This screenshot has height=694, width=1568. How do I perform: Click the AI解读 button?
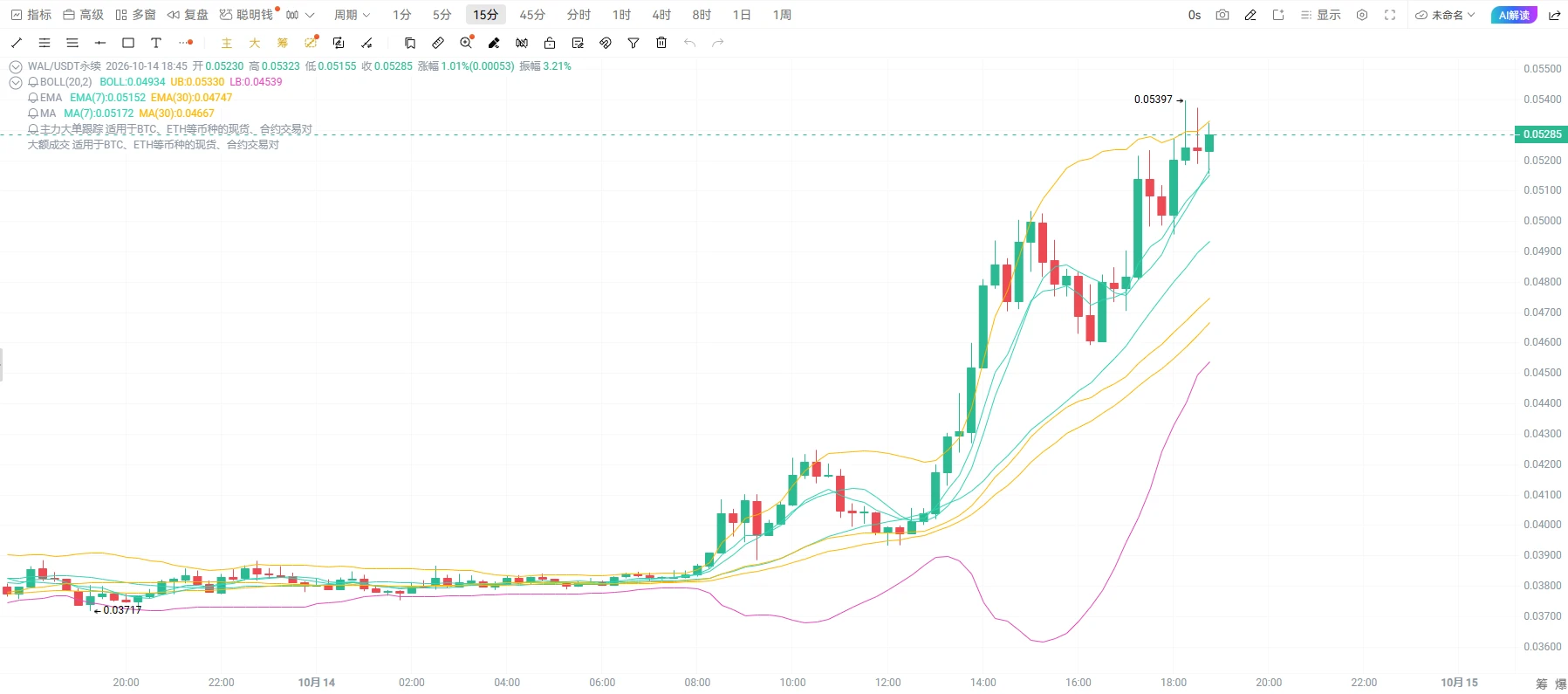point(1514,15)
